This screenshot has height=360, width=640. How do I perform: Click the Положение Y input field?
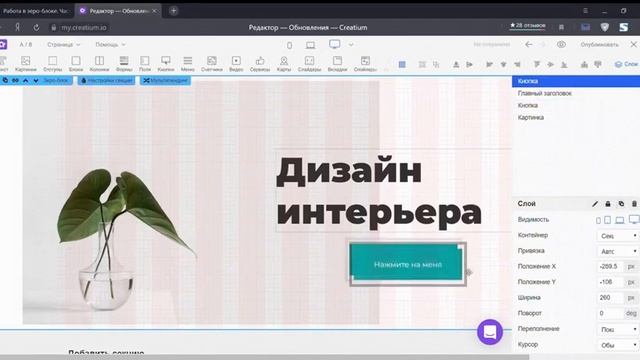[x=611, y=282]
